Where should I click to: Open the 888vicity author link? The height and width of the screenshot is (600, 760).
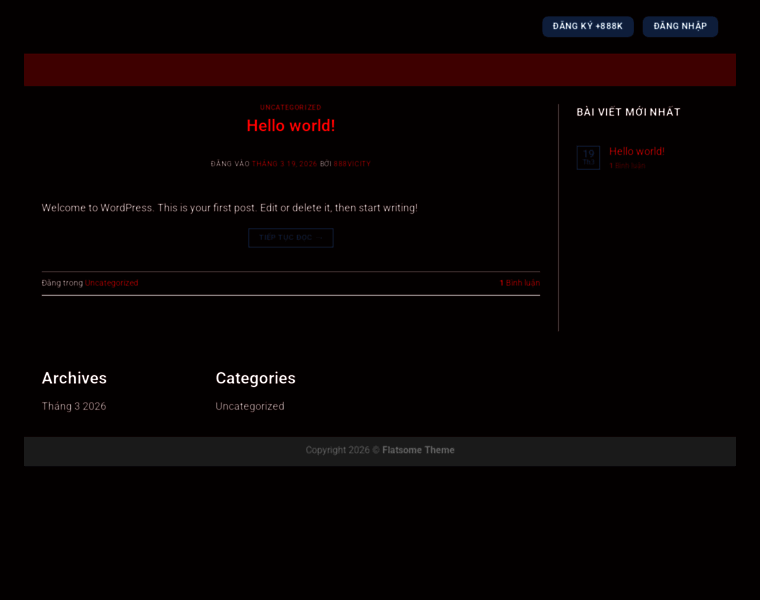tap(352, 164)
